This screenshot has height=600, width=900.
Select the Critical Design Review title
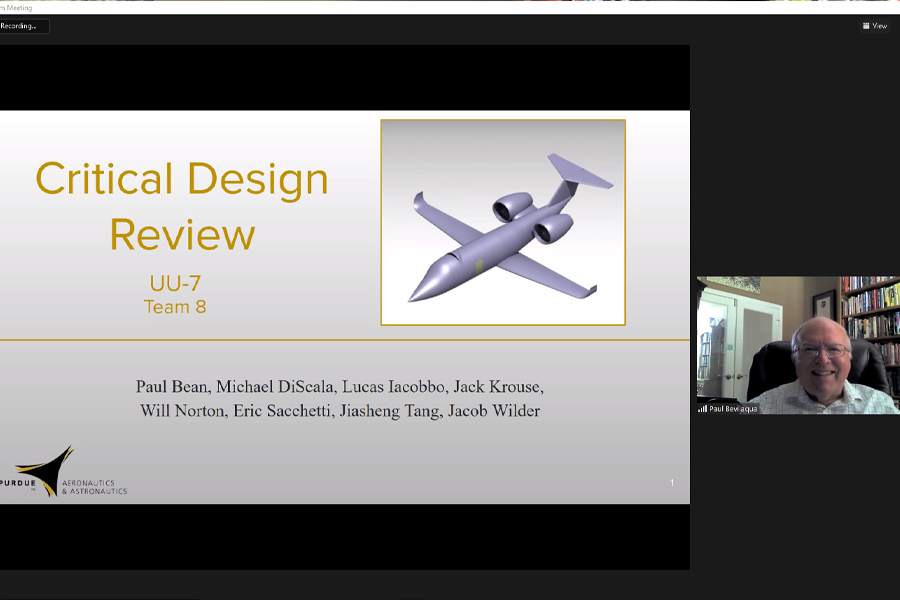tap(182, 206)
